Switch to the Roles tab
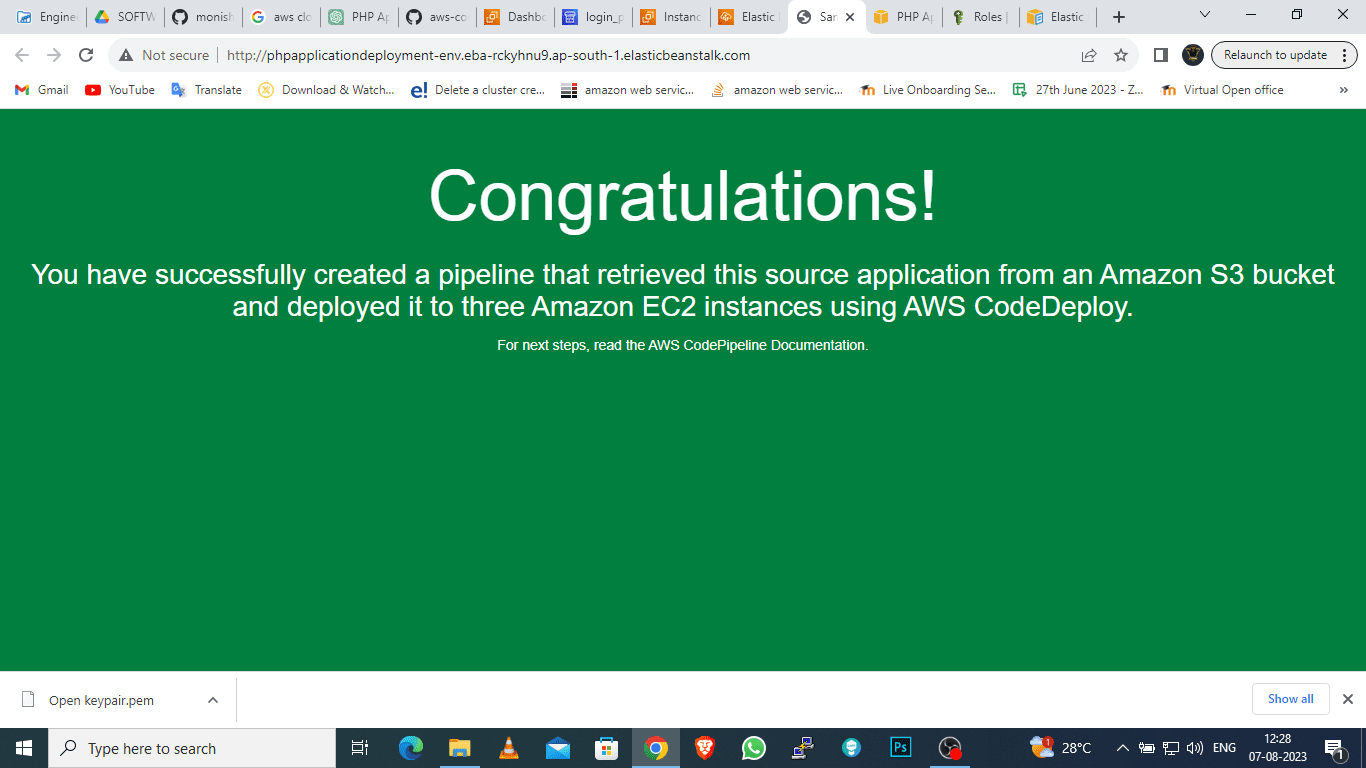The image size is (1366, 768). [x=981, y=17]
